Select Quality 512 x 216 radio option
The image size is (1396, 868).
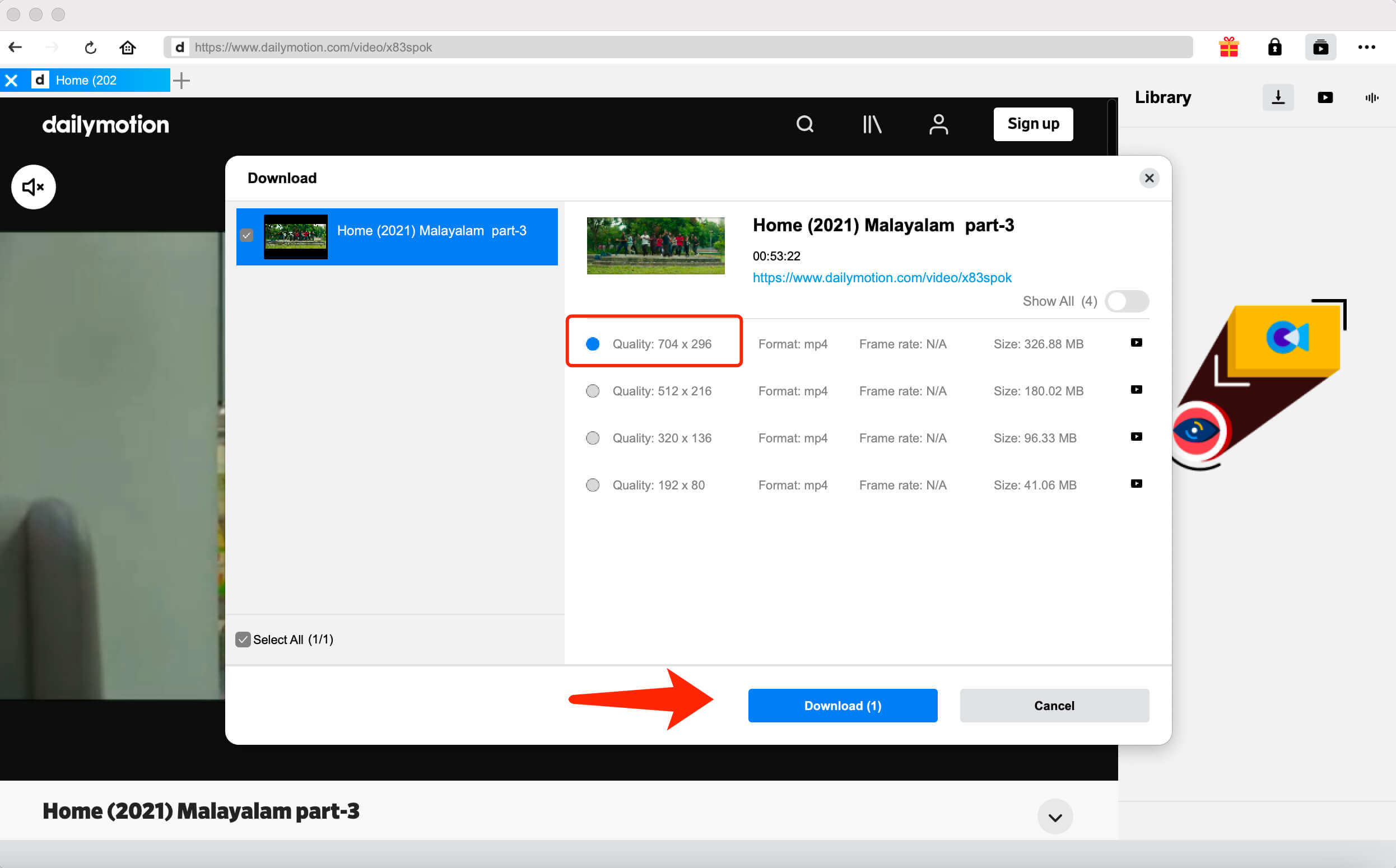(x=593, y=391)
